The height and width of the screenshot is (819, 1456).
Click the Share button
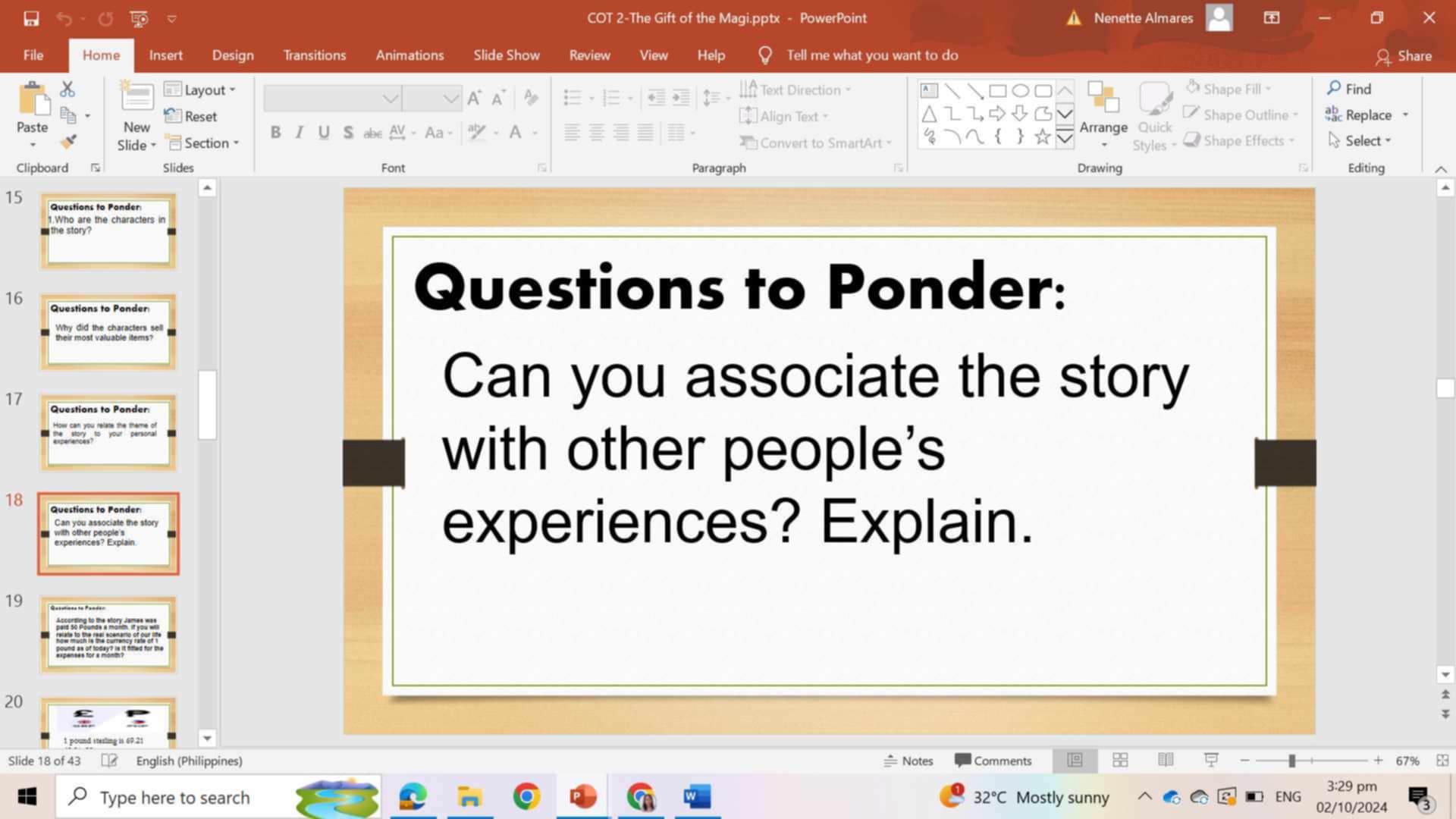click(1404, 56)
